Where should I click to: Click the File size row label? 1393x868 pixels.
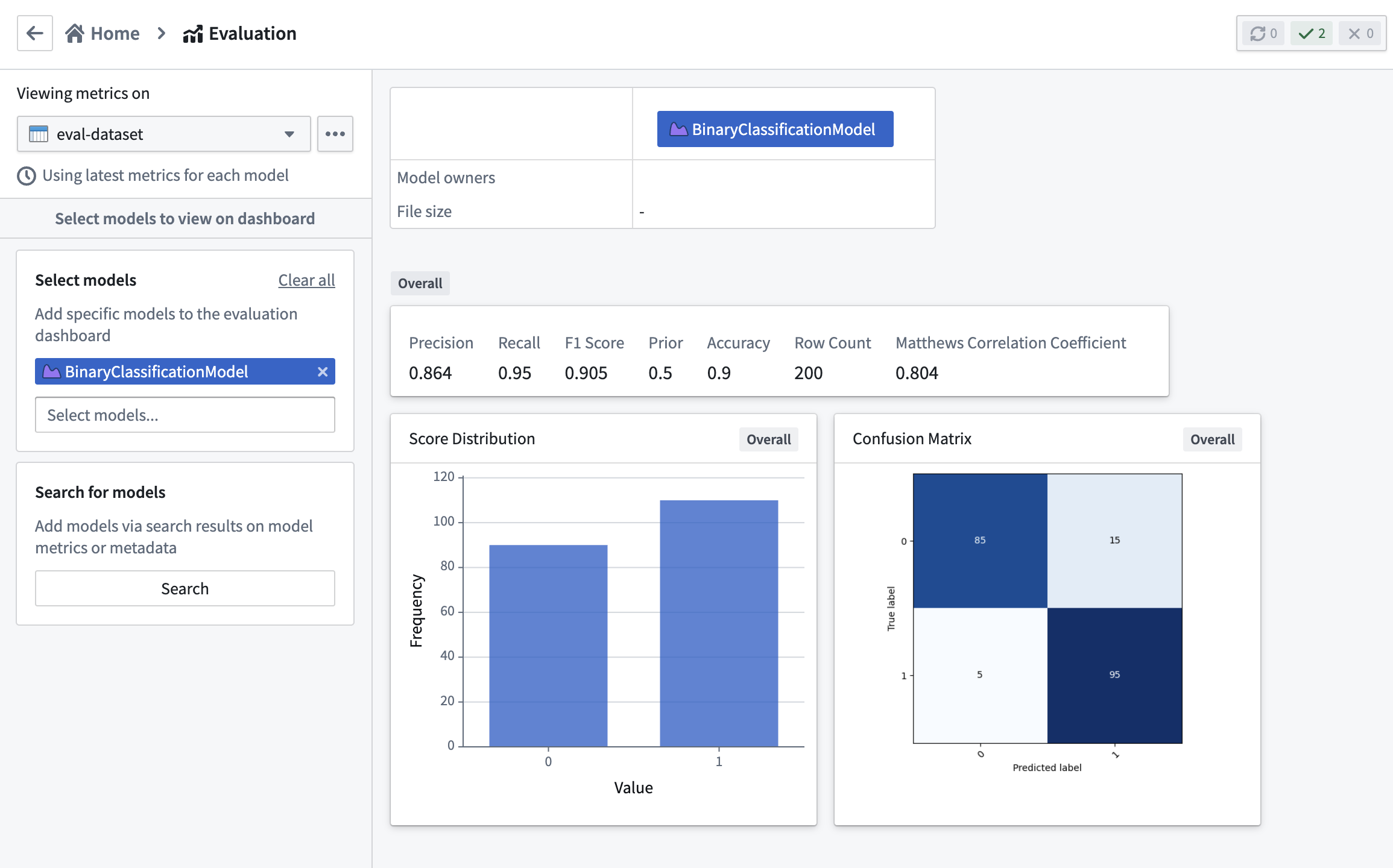coord(424,212)
